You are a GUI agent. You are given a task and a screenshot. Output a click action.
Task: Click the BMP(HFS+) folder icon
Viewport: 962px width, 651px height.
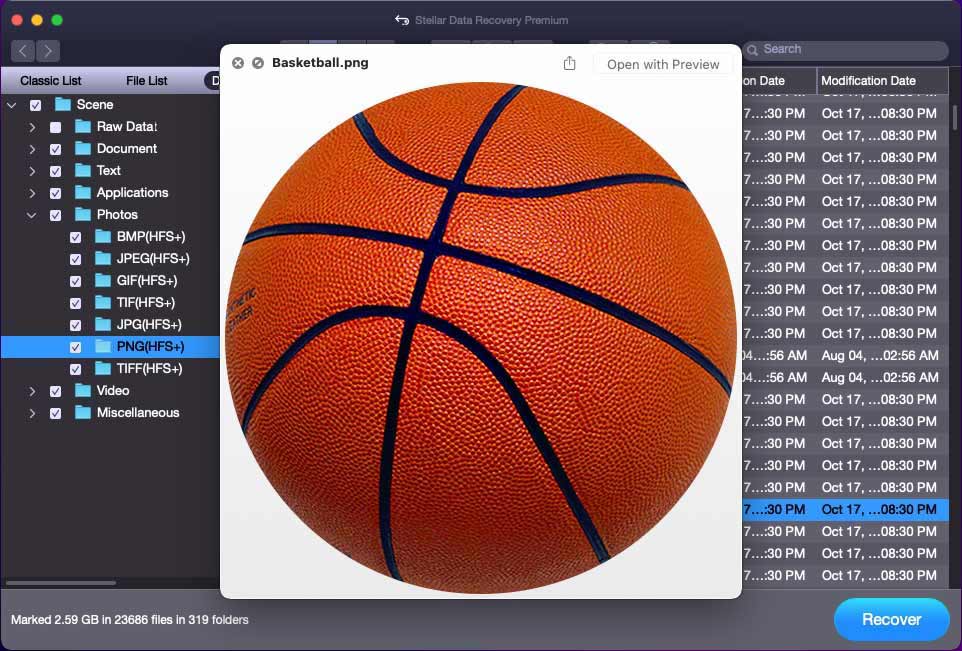pyautogui.click(x=103, y=236)
